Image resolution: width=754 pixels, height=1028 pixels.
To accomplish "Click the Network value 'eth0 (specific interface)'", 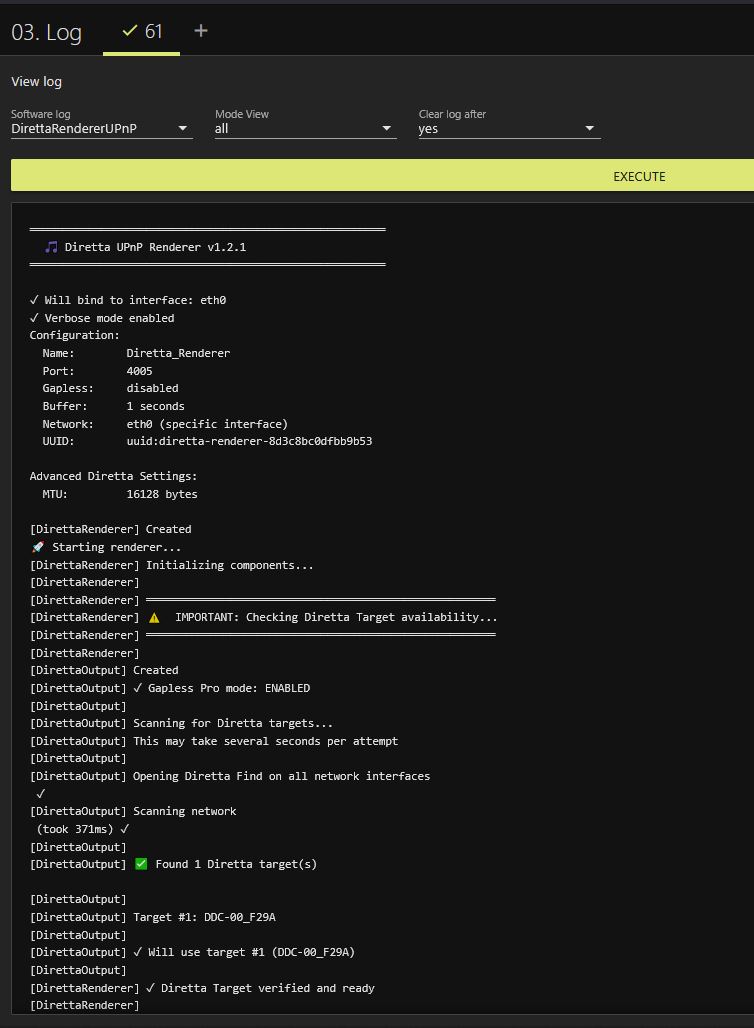I will click(207, 424).
